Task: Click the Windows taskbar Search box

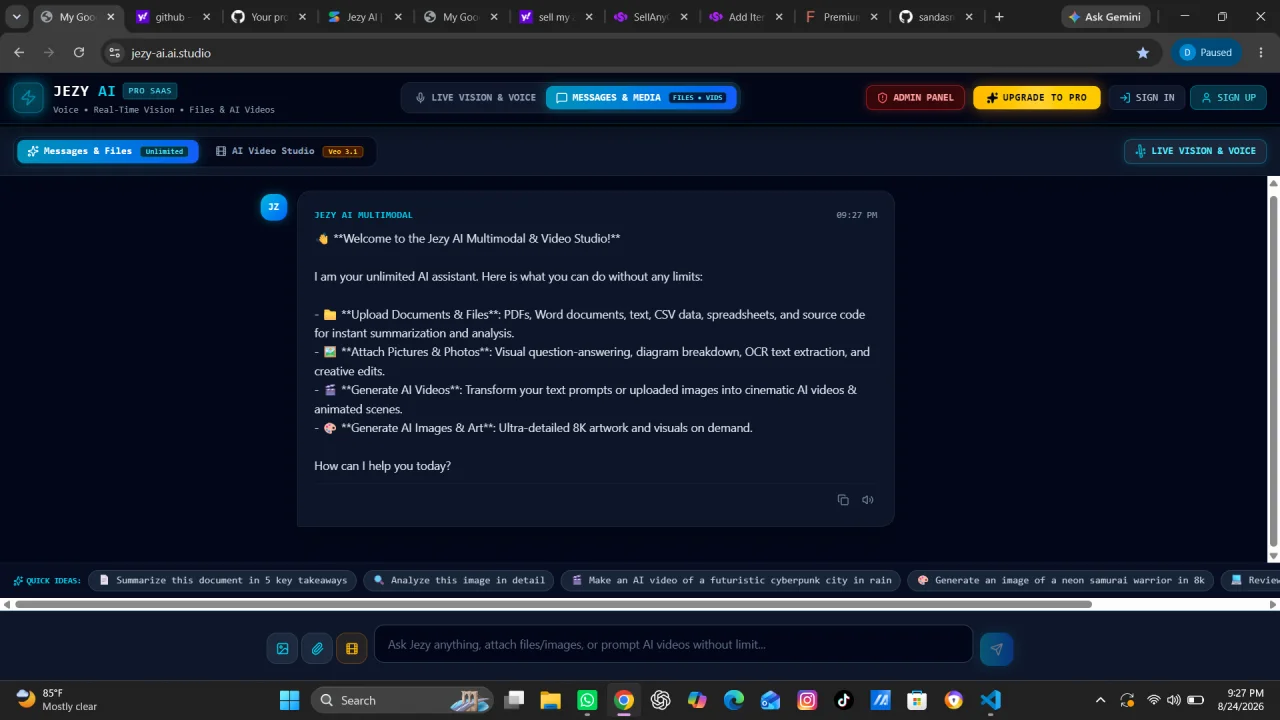Action: [x=402, y=700]
